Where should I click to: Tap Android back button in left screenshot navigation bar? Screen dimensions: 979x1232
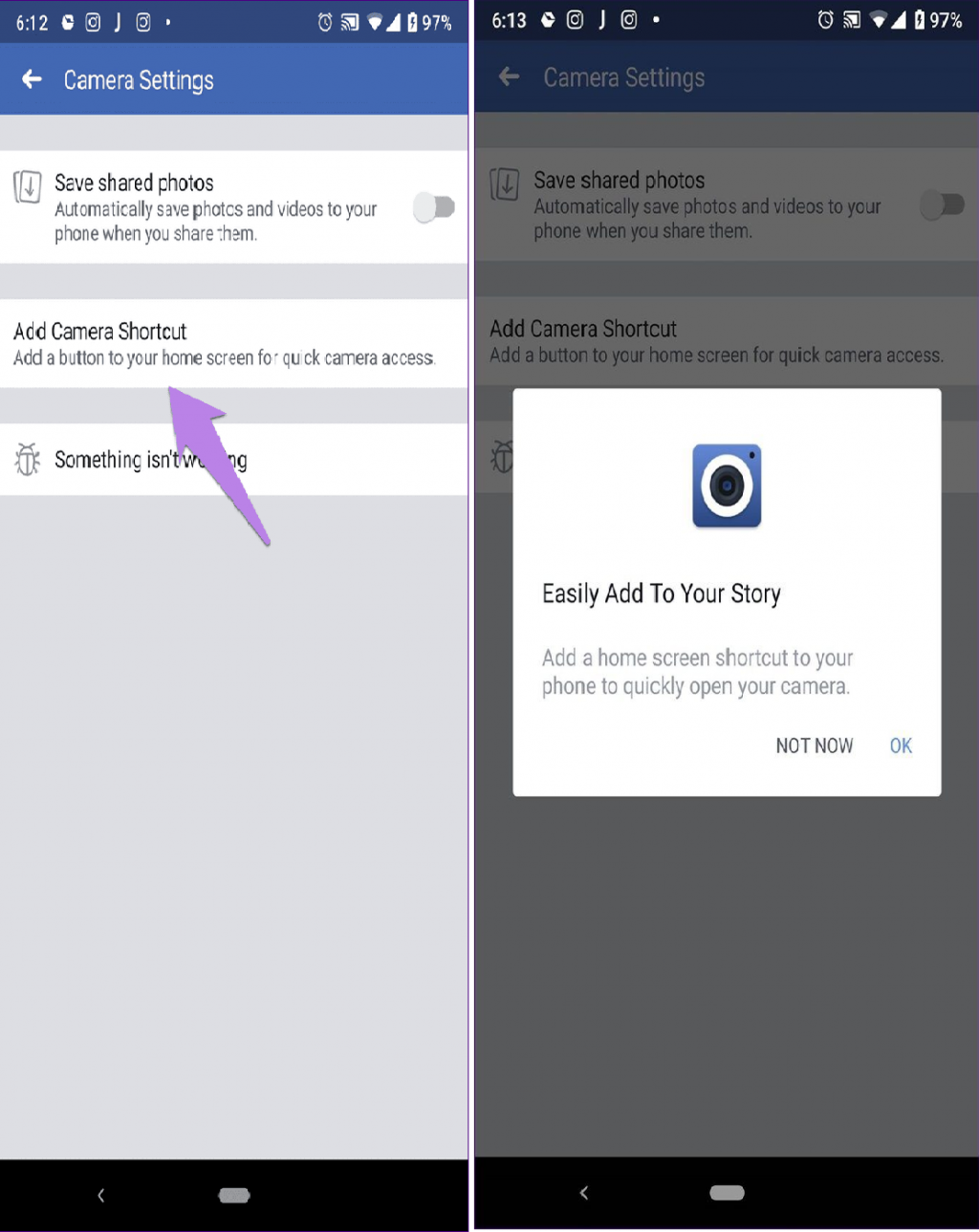tap(101, 1195)
